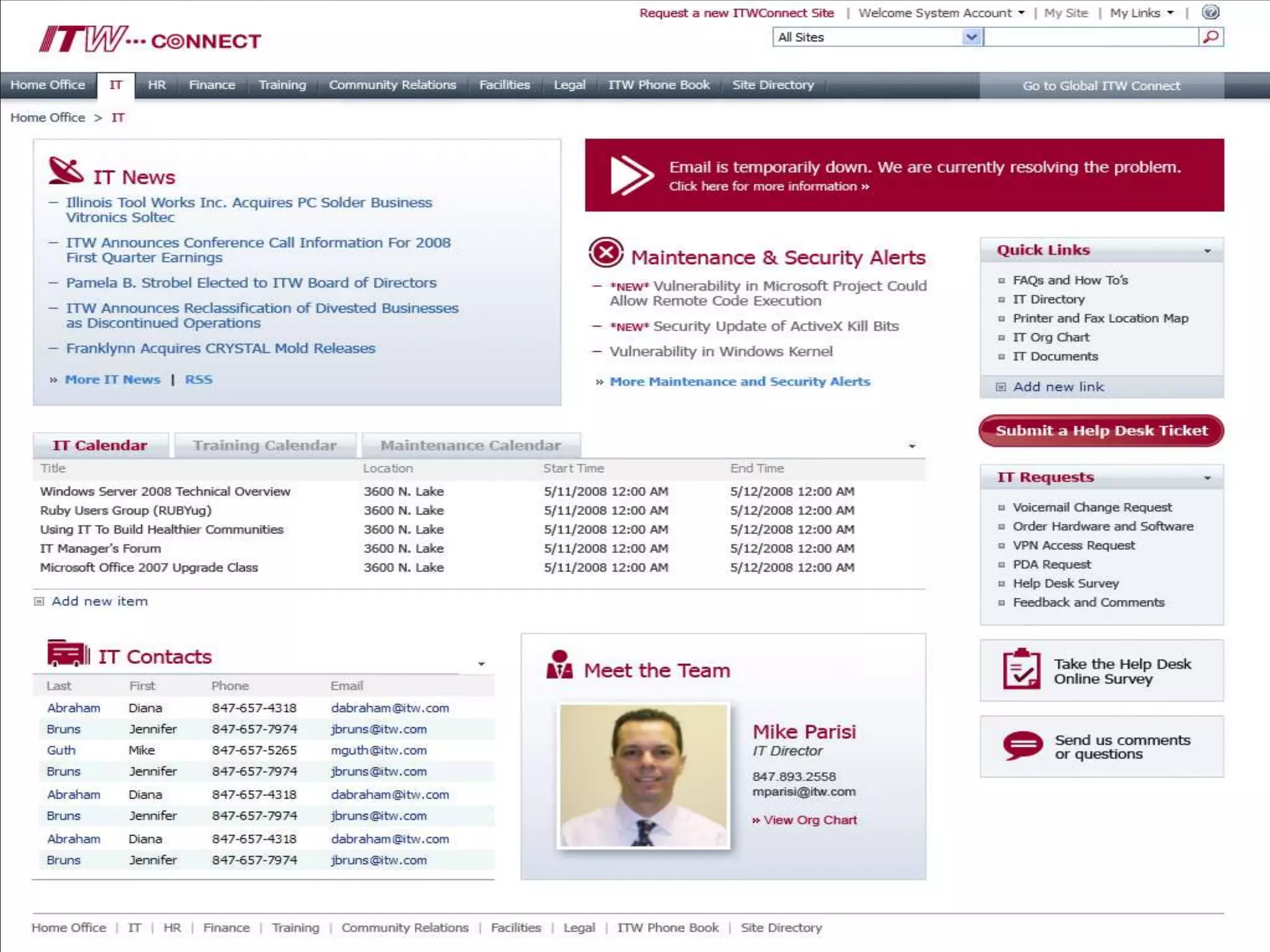
Task: Select the HR navigation tab
Action: point(157,85)
